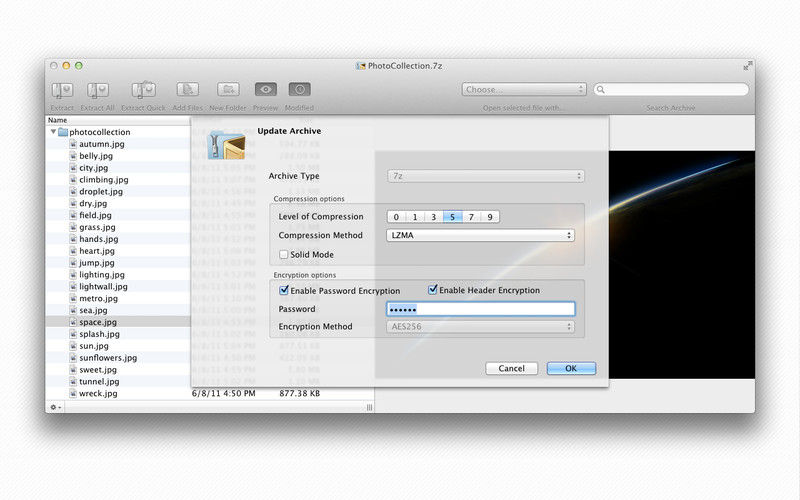This screenshot has height=500, width=800.
Task: Select lighting.jpg in file list
Action: [x=102, y=275]
